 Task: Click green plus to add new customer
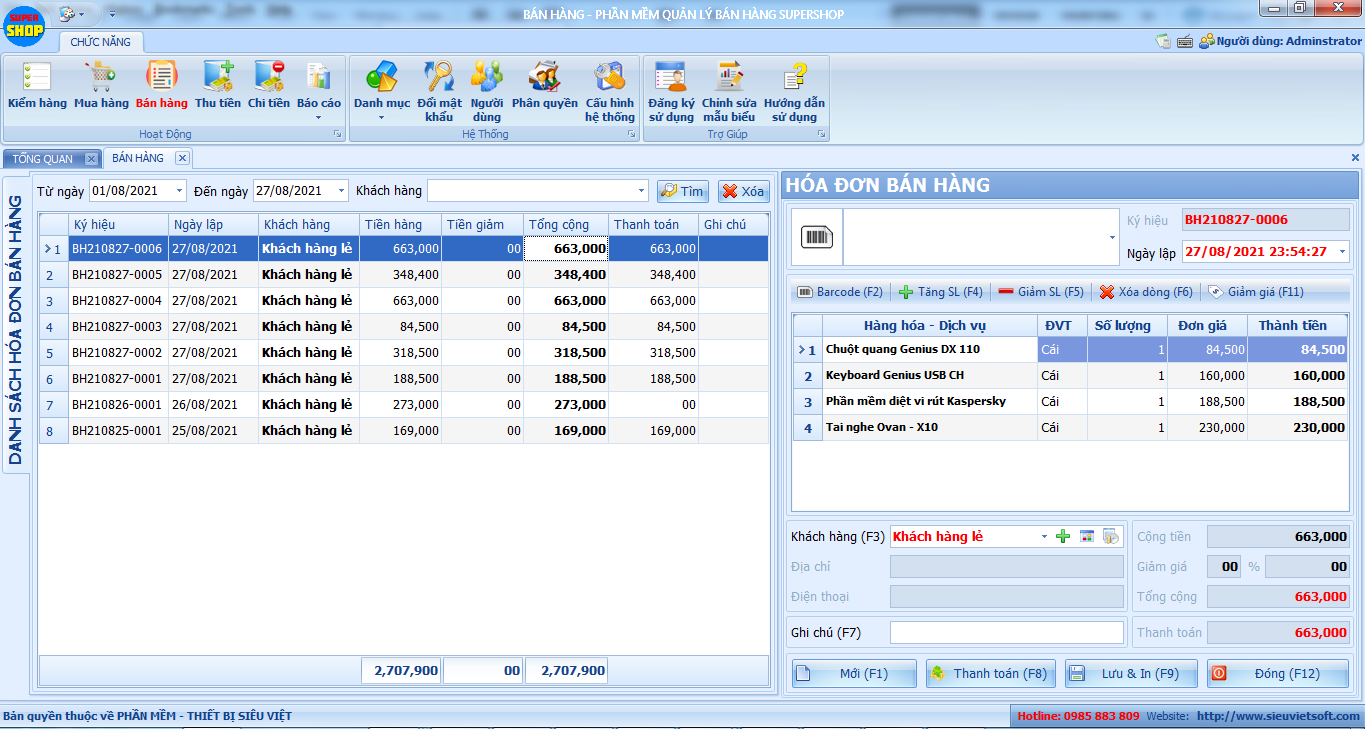(x=1063, y=537)
